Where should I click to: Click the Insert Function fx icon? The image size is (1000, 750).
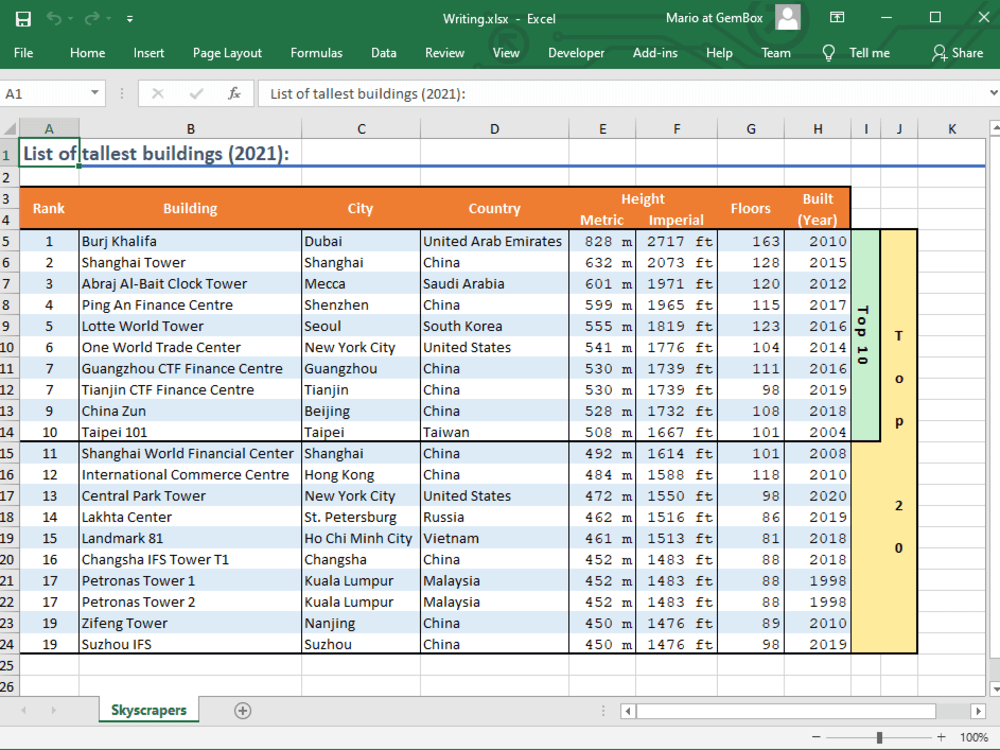234,94
